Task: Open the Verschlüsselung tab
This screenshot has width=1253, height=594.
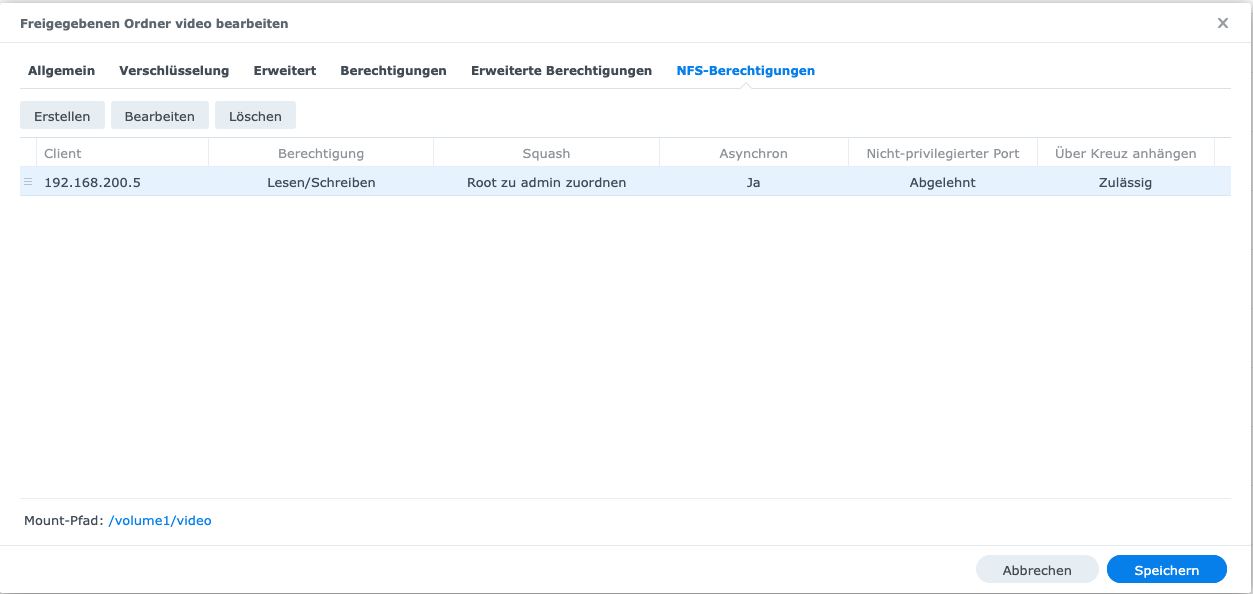Action: pyautogui.click(x=174, y=71)
